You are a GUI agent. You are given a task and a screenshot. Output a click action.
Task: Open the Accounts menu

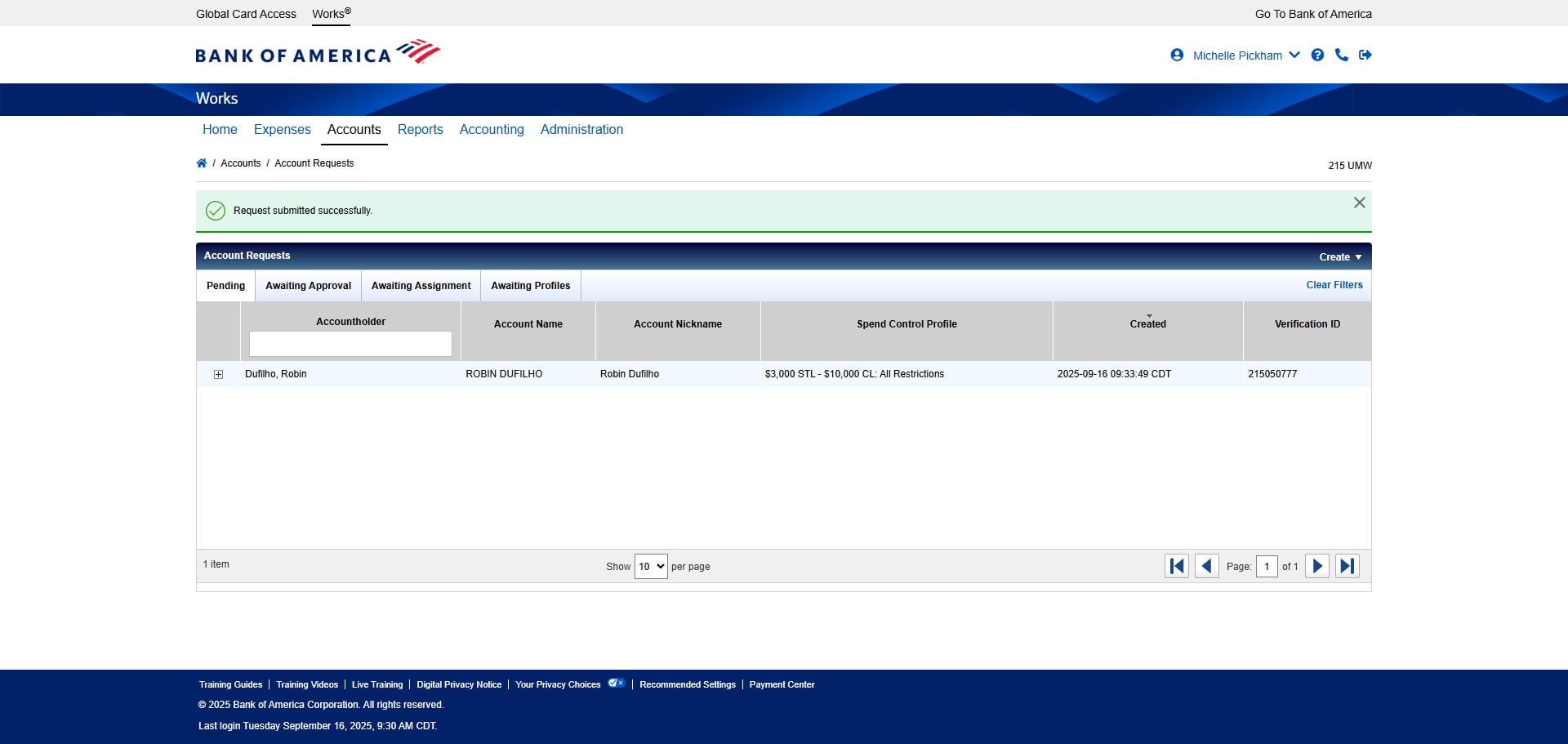[354, 129]
